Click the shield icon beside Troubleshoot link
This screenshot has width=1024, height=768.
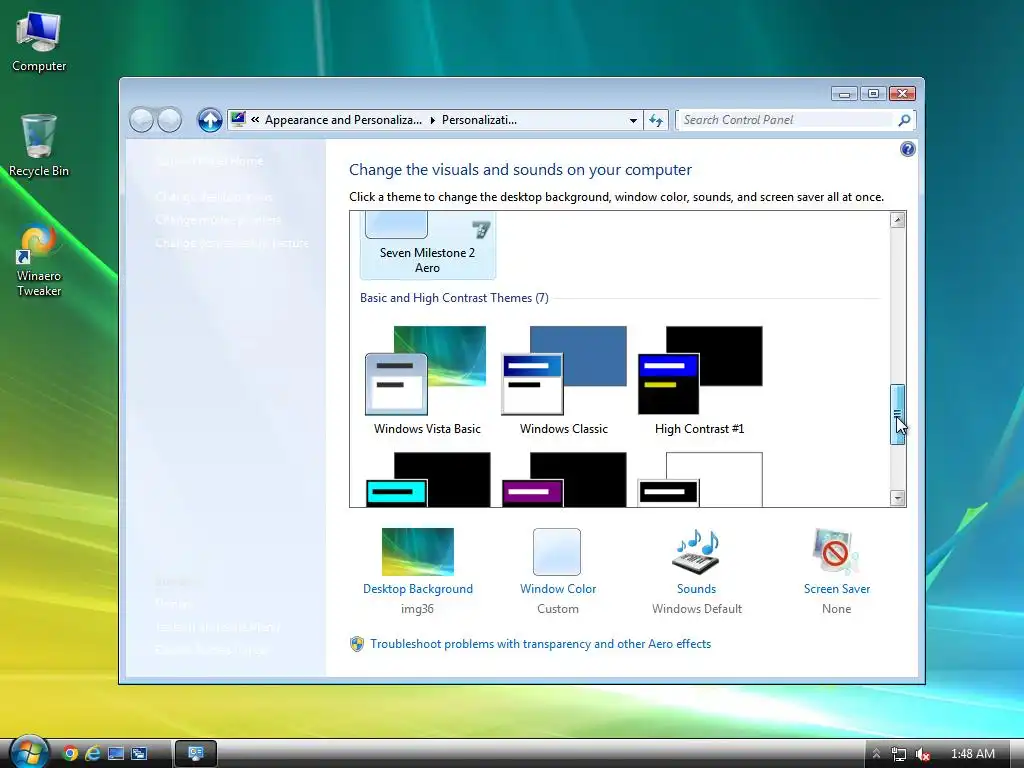pyautogui.click(x=357, y=644)
